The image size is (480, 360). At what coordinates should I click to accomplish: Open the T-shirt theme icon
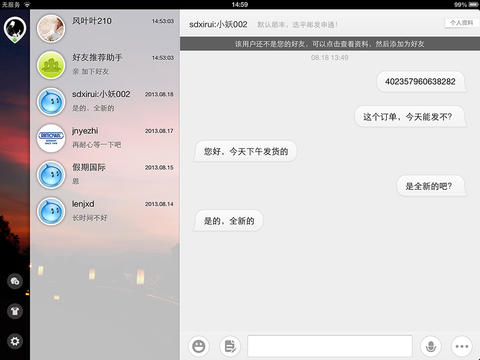tap(15, 311)
